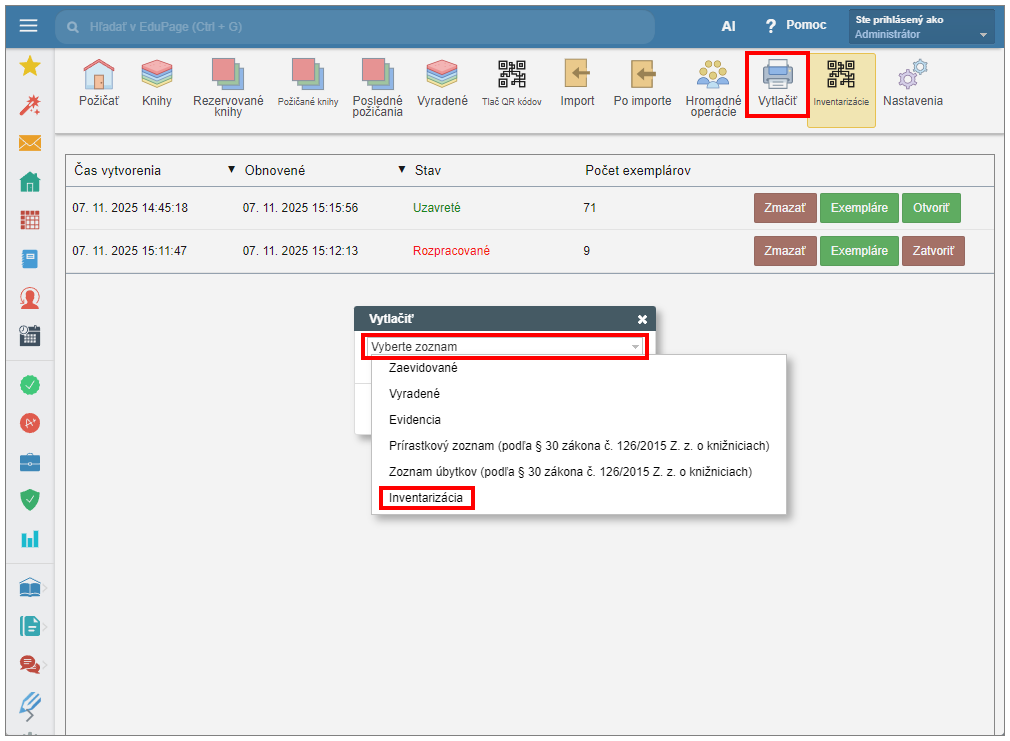The image size is (1010, 741).
Task: Open the Požičať lending icon
Action: (98, 76)
